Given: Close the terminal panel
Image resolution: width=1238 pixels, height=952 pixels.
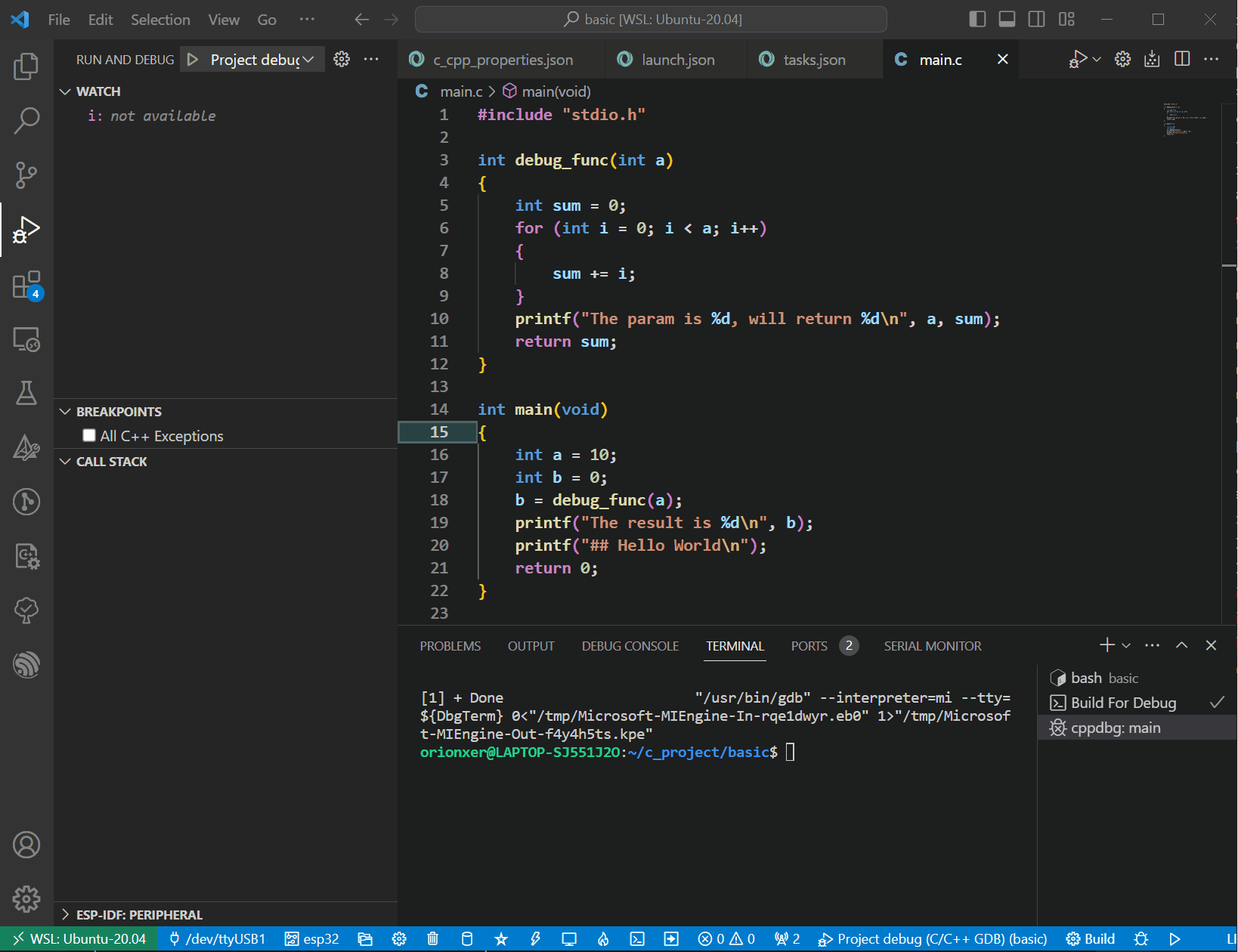Looking at the screenshot, I should coord(1211,645).
